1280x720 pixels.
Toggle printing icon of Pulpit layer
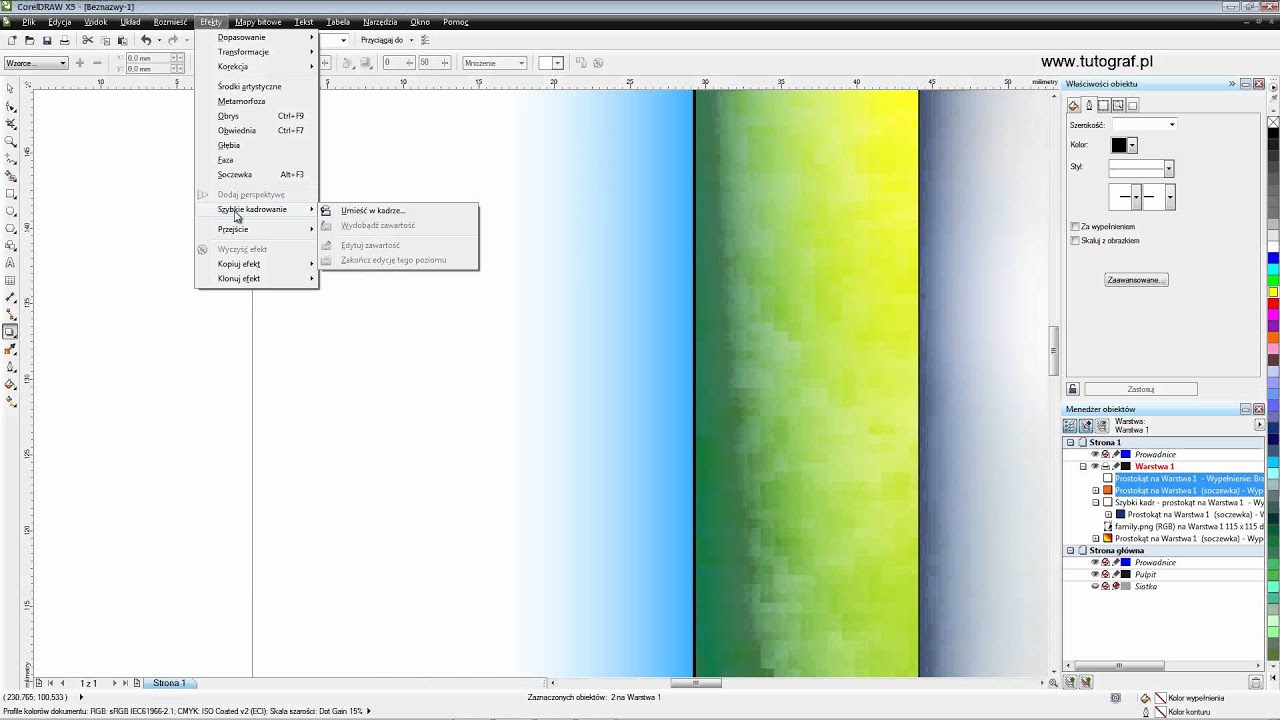click(1105, 575)
